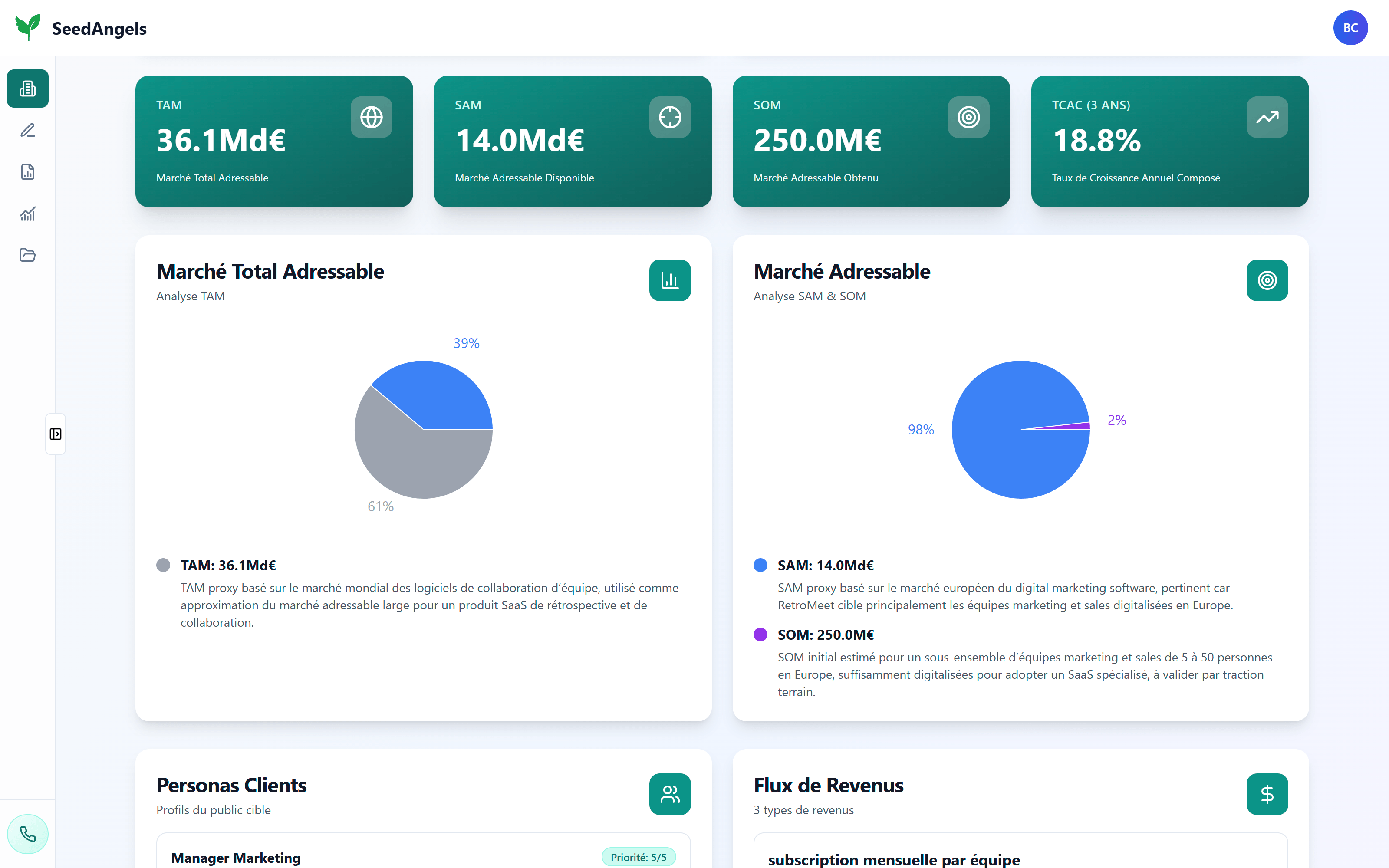Screen dimensions: 1389x868
Task: Click the 2% pie label
Action: pyautogui.click(x=1116, y=420)
